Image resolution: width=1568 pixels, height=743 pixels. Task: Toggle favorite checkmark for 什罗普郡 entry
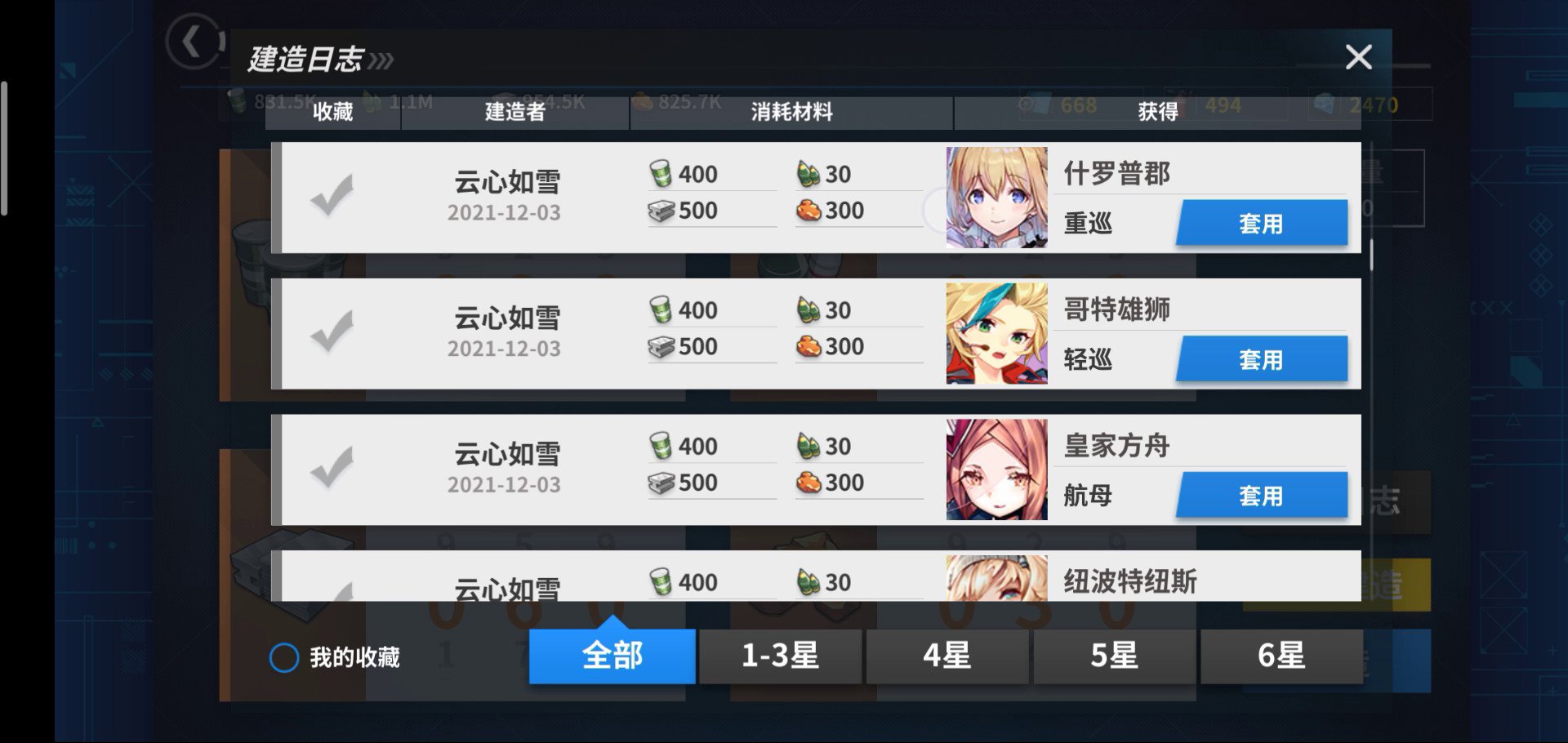coord(332,196)
